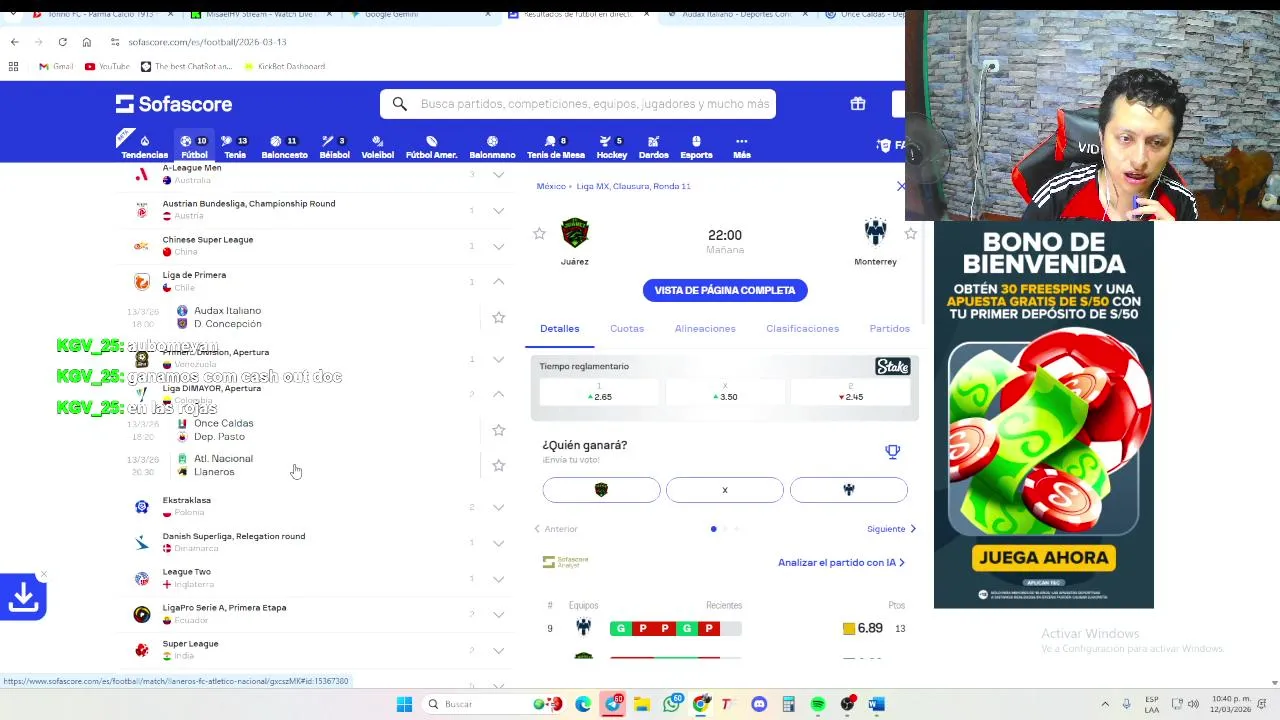Click the browser address bar URL
Screen dimensions: 1280x720
[x=207, y=42]
